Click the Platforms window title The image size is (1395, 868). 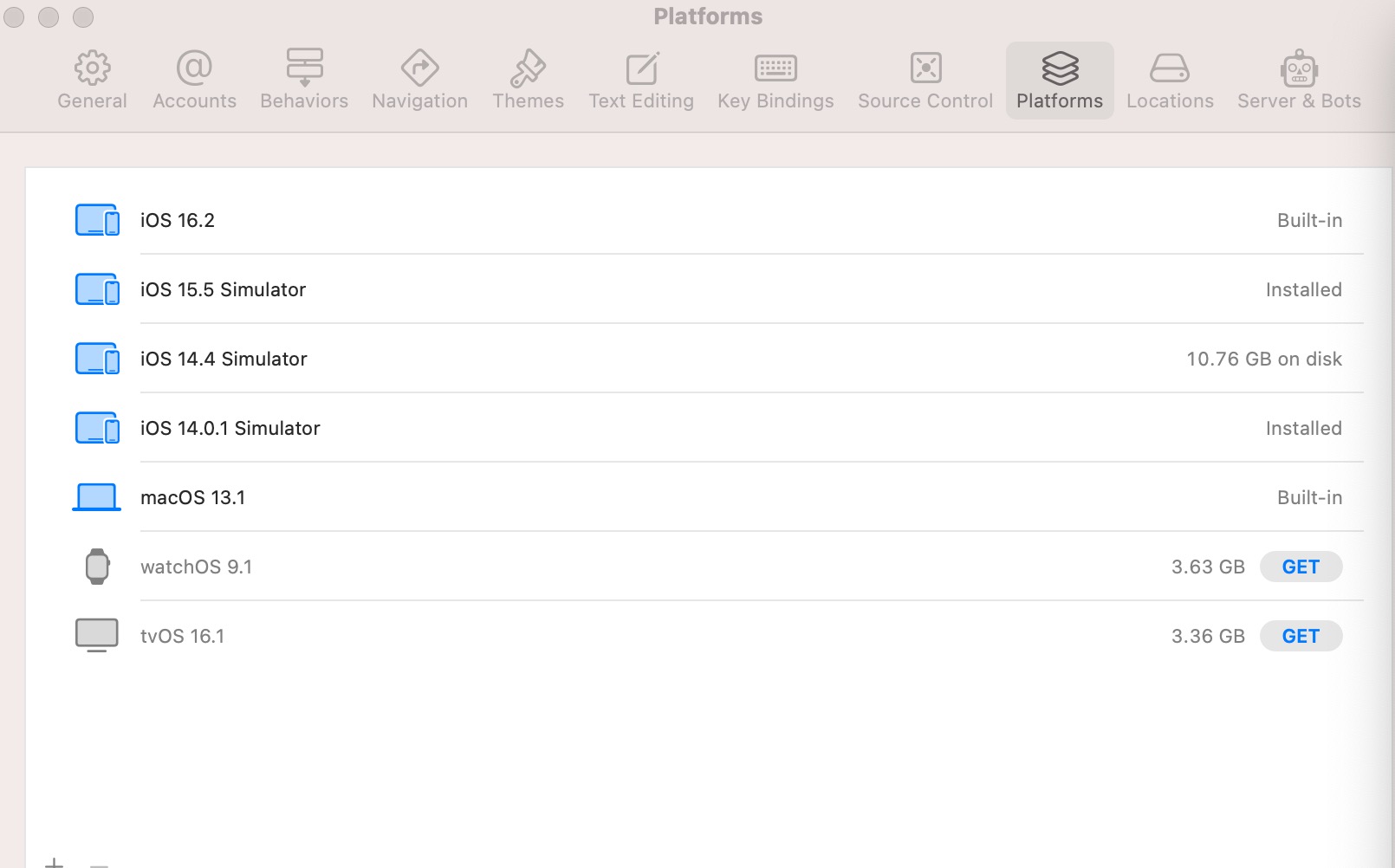pyautogui.click(x=708, y=16)
